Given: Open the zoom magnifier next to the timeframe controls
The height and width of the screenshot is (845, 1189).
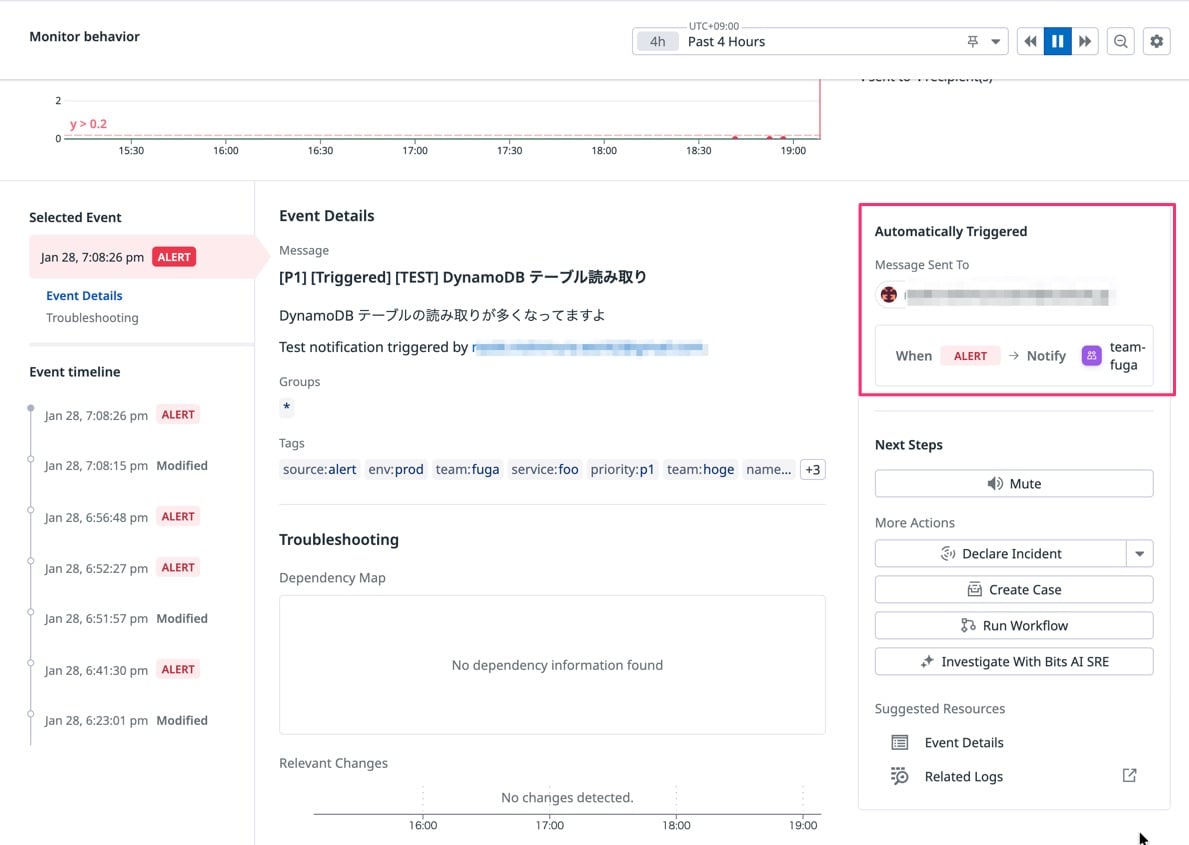Looking at the screenshot, I should (x=1120, y=41).
